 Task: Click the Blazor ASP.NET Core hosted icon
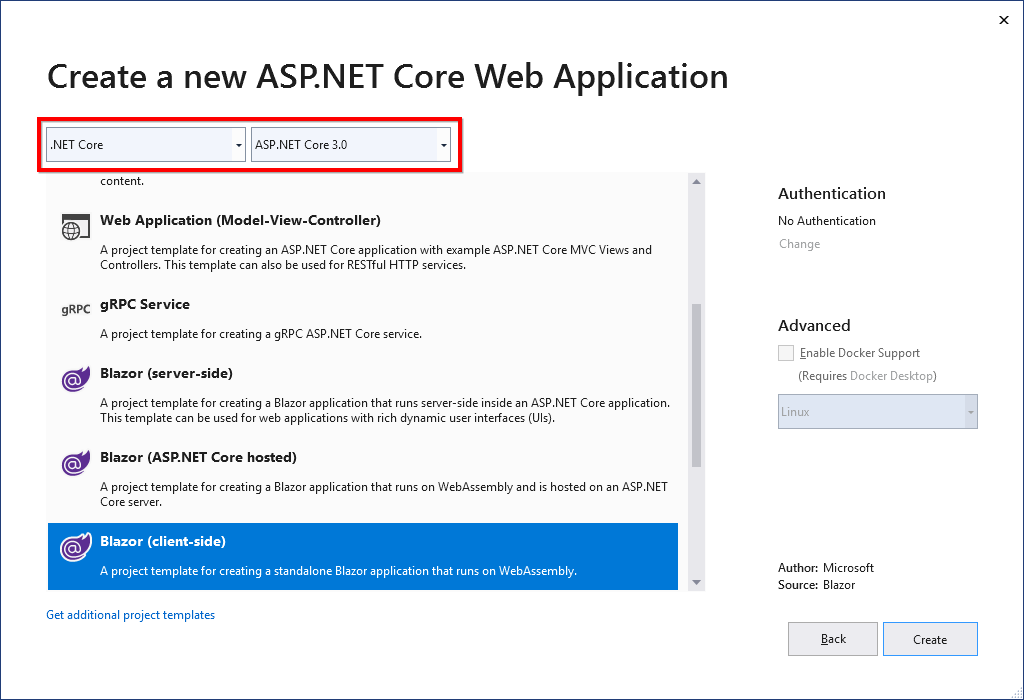tap(73, 464)
